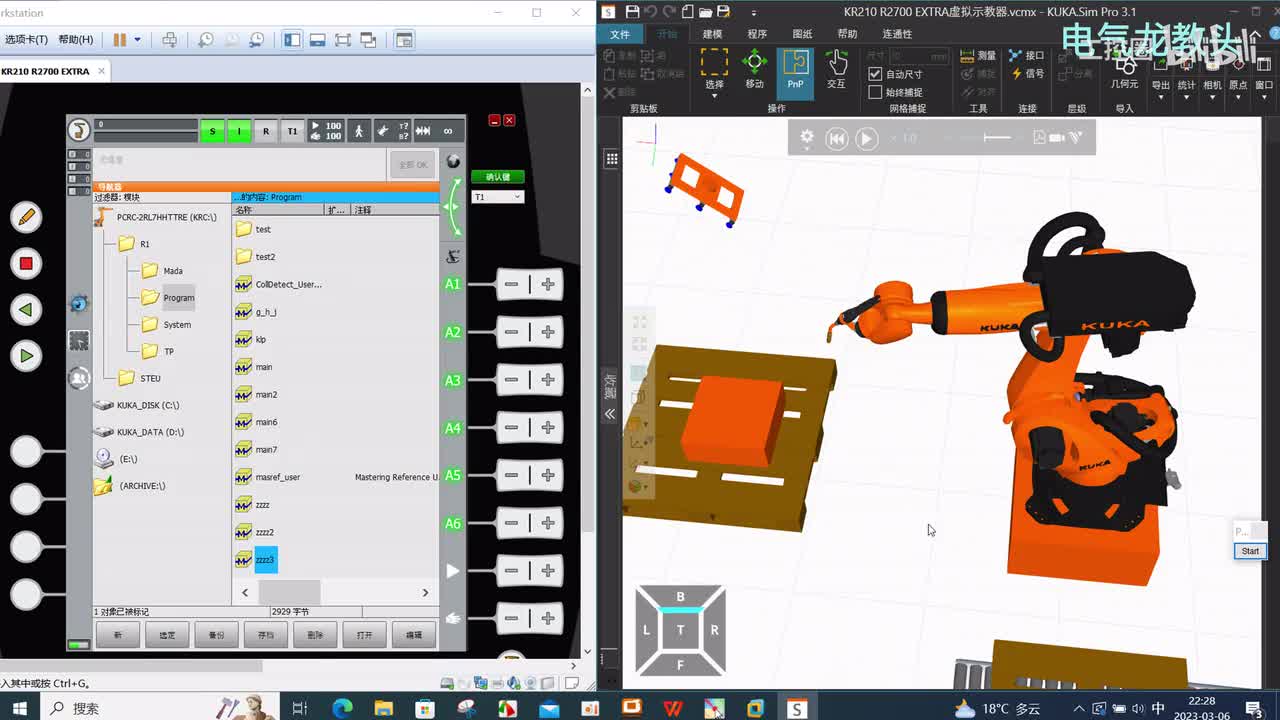The image size is (1280, 720).
Task: Click the R drives status indicator
Action: (x=266, y=131)
